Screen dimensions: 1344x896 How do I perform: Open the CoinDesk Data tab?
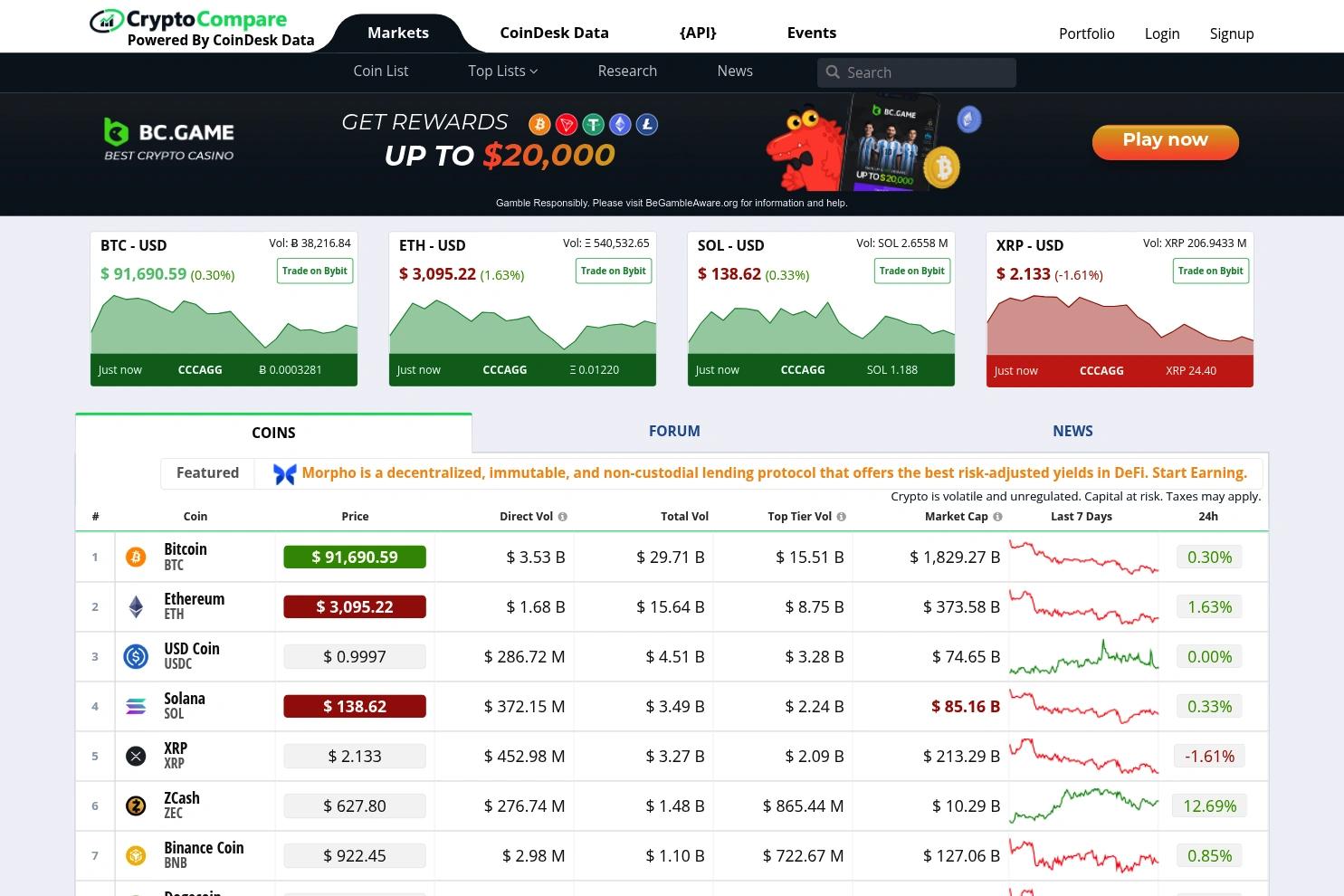pyautogui.click(x=554, y=33)
